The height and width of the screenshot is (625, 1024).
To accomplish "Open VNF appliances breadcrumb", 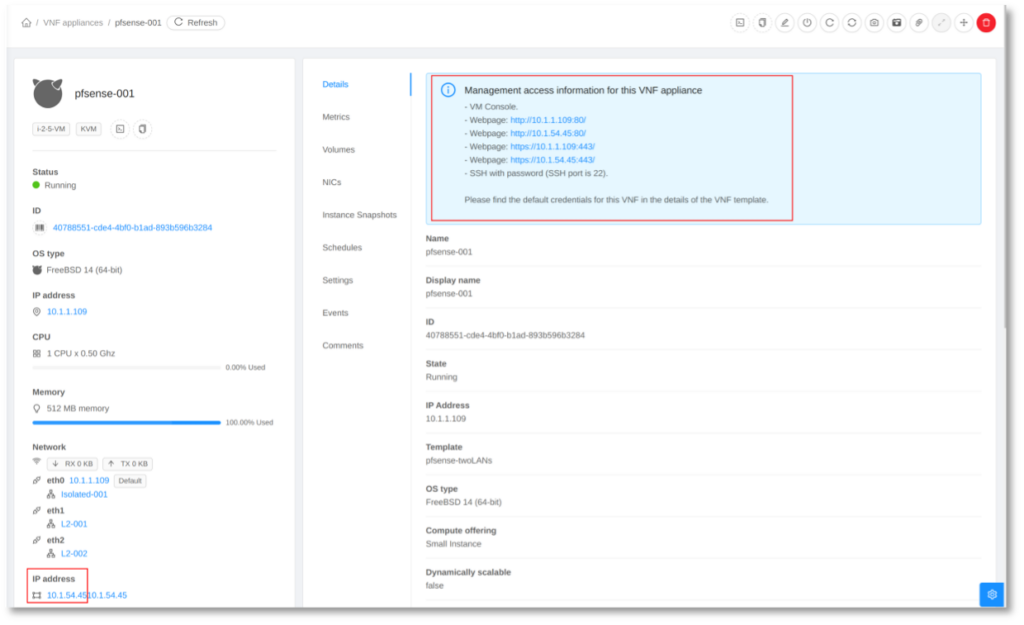I will pyautogui.click(x=73, y=23).
